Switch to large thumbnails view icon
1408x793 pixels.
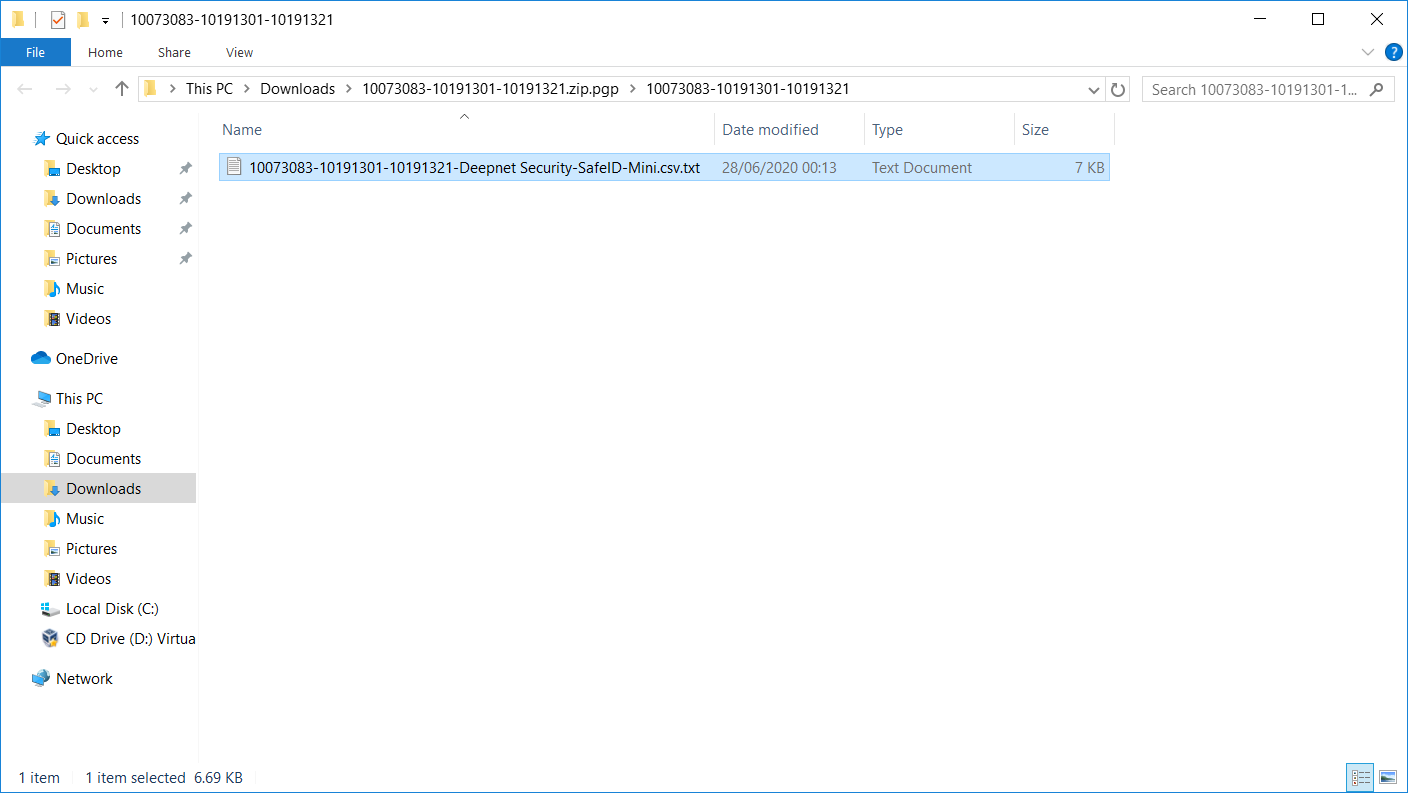[x=1387, y=777]
